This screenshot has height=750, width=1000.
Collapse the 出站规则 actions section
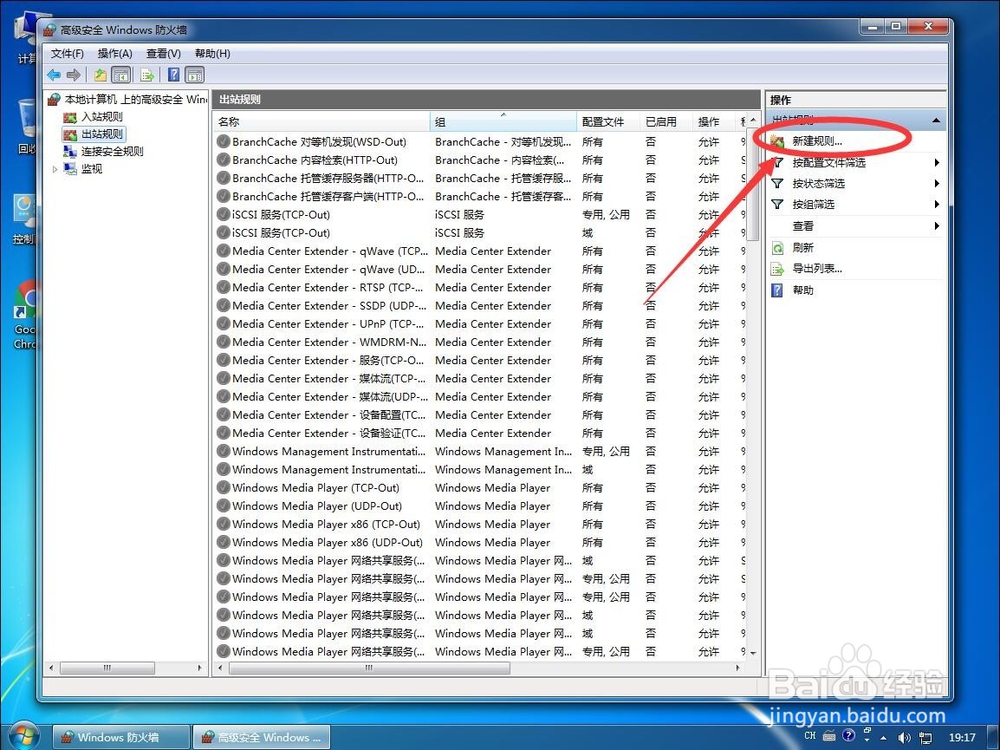pos(935,120)
